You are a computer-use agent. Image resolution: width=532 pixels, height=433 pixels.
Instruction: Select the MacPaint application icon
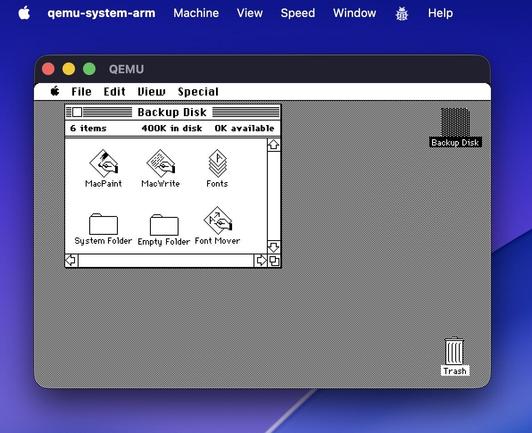point(104,163)
